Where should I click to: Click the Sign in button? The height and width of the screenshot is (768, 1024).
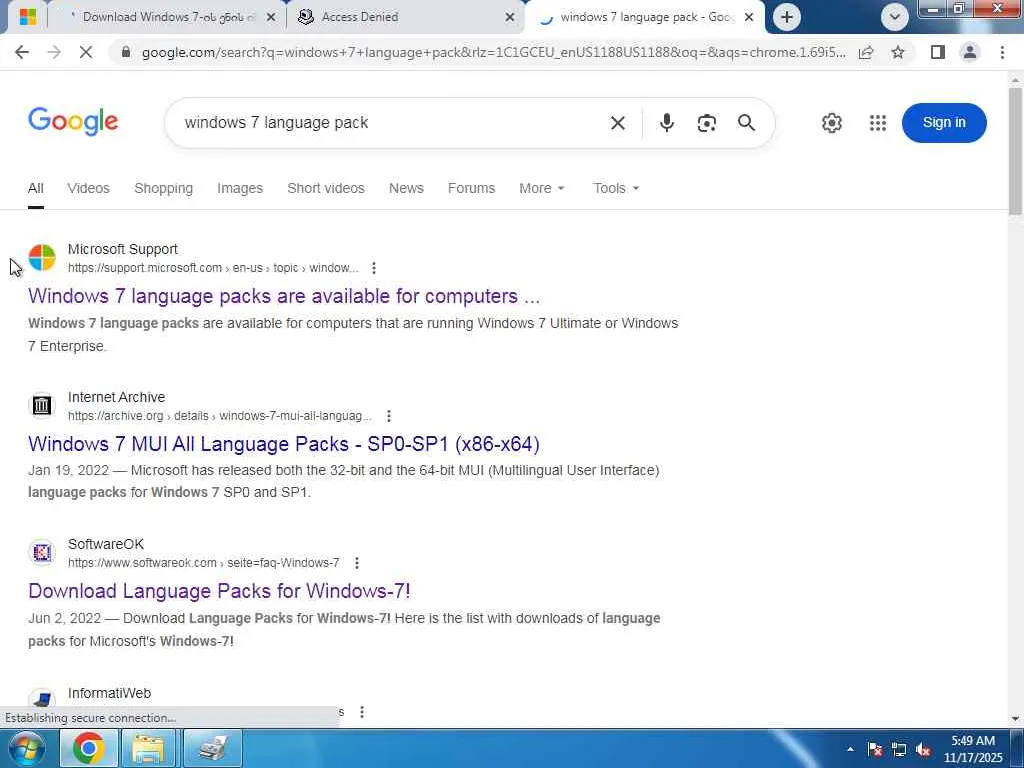point(944,123)
